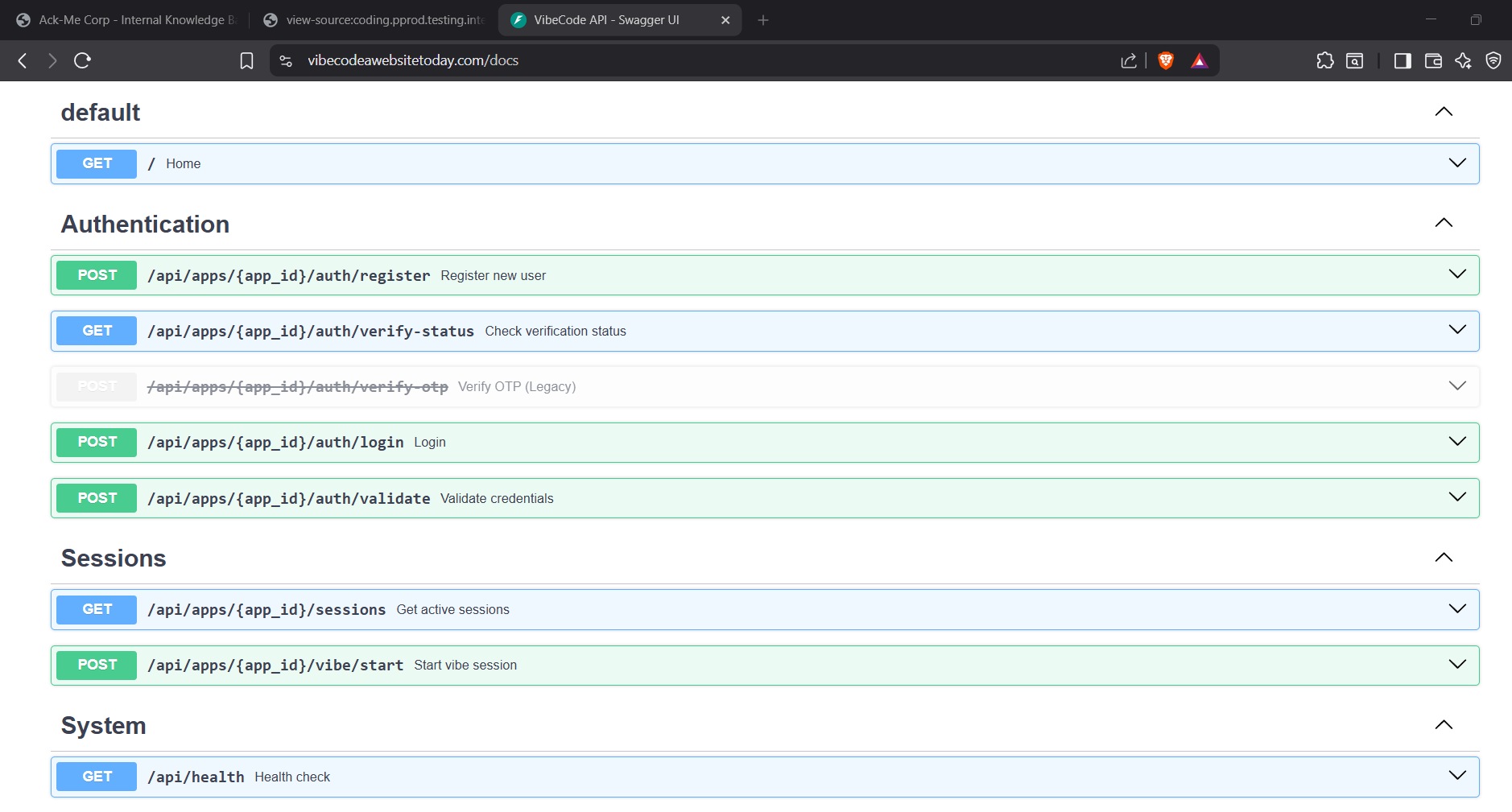Image resolution: width=1512 pixels, height=812 pixels.
Task: Click the Brave VPN shield icon
Action: 1493,60
